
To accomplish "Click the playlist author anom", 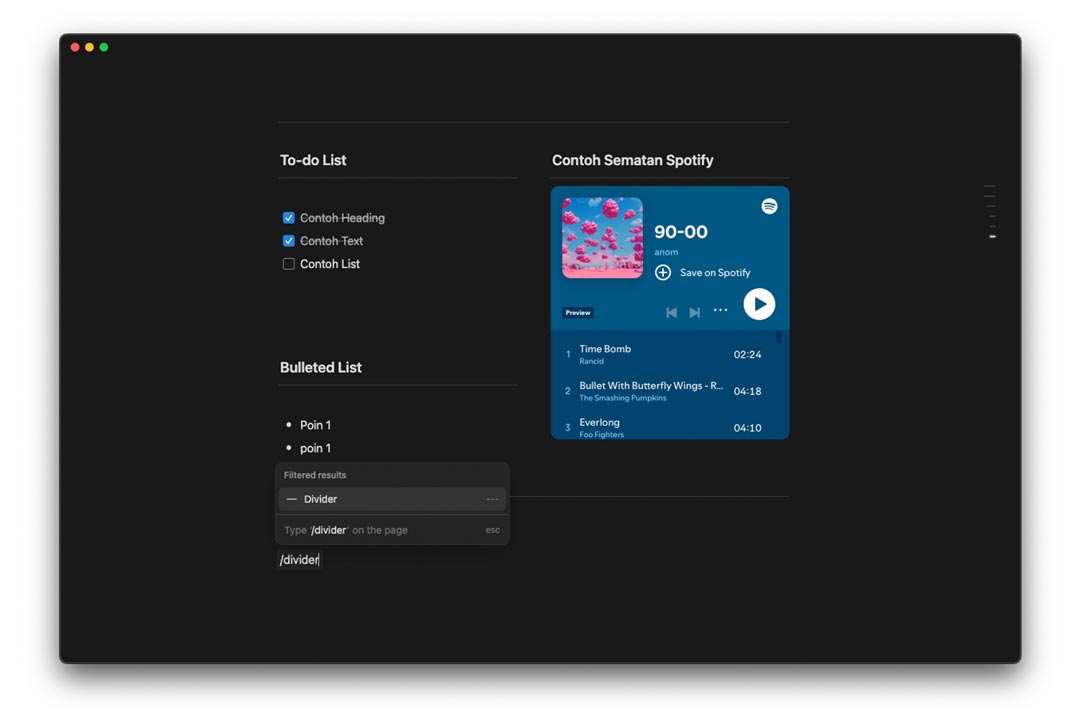I will (666, 252).
